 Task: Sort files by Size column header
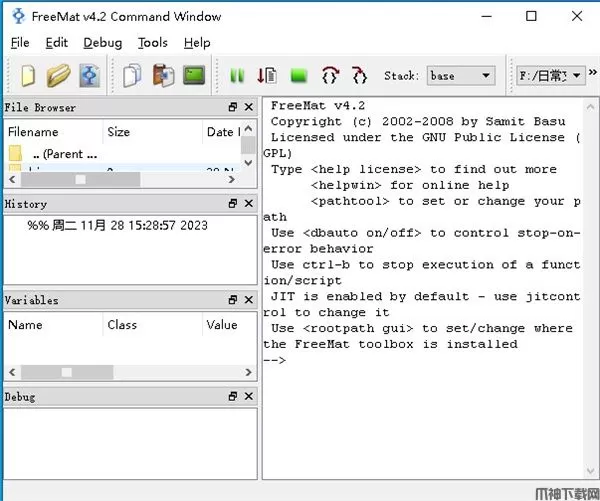point(152,132)
